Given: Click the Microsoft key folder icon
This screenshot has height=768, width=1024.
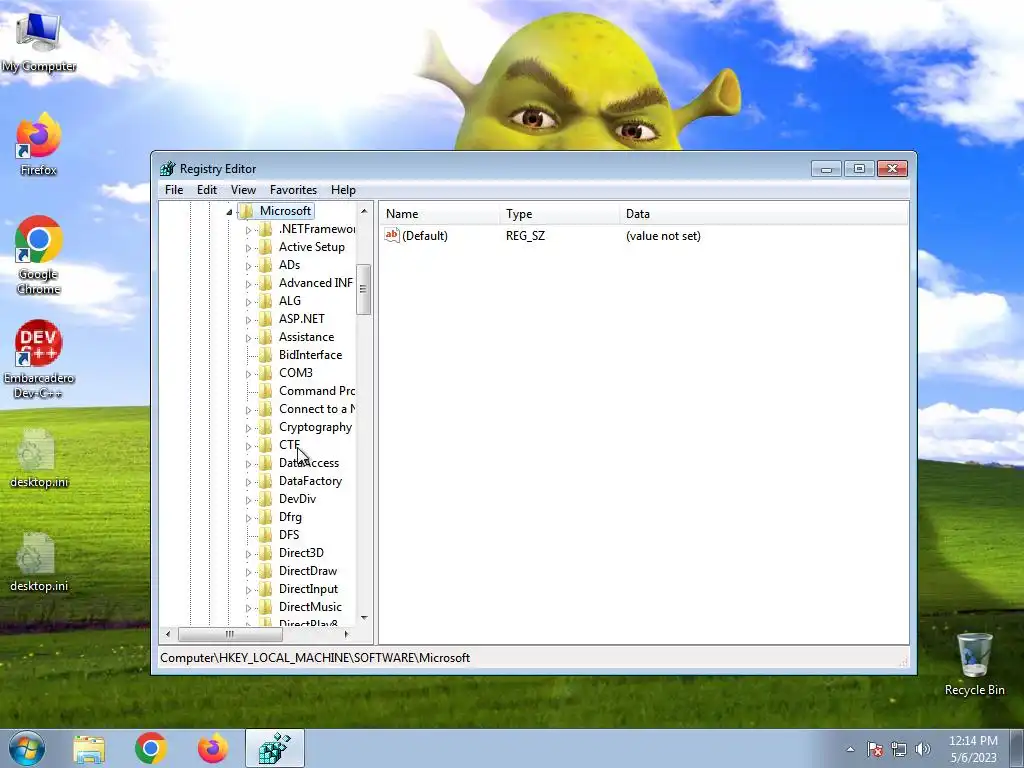Looking at the screenshot, I should click(246, 211).
